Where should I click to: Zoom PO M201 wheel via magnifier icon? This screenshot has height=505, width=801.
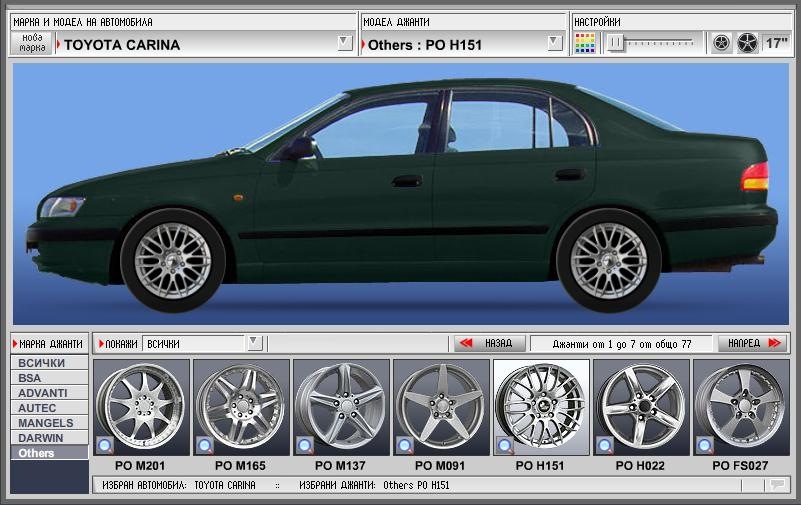coord(105,446)
